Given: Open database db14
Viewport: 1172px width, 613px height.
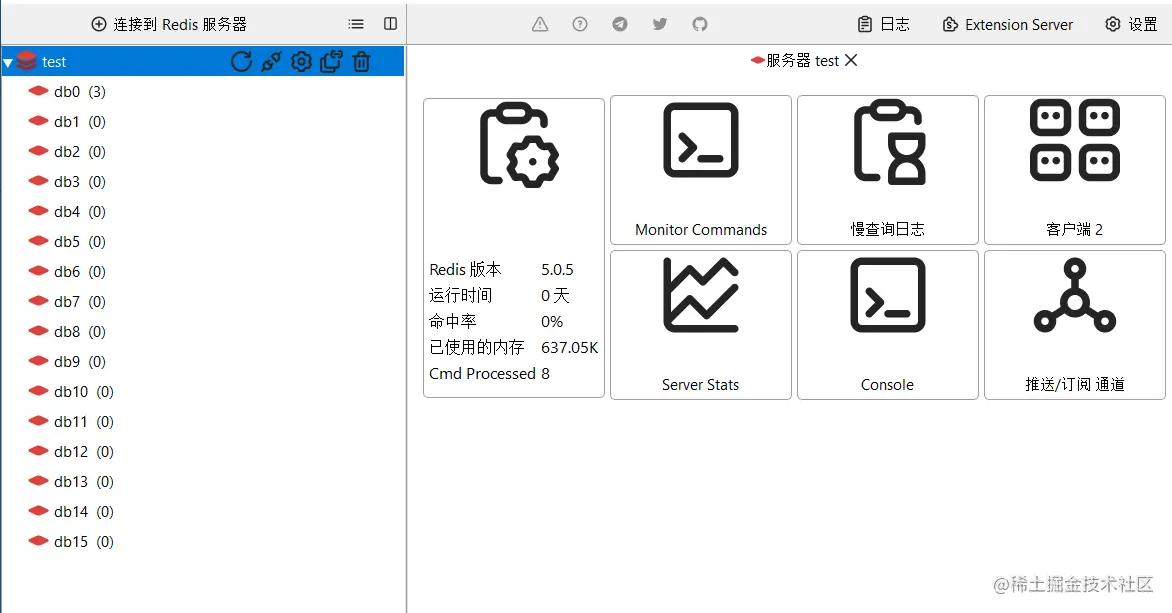Looking at the screenshot, I should [70, 511].
